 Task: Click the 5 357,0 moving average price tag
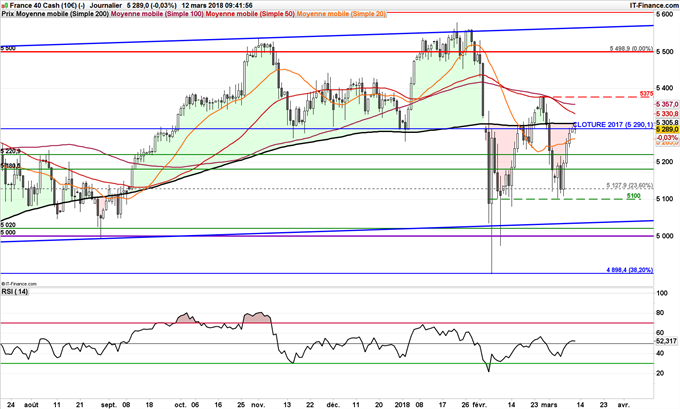tap(667, 105)
